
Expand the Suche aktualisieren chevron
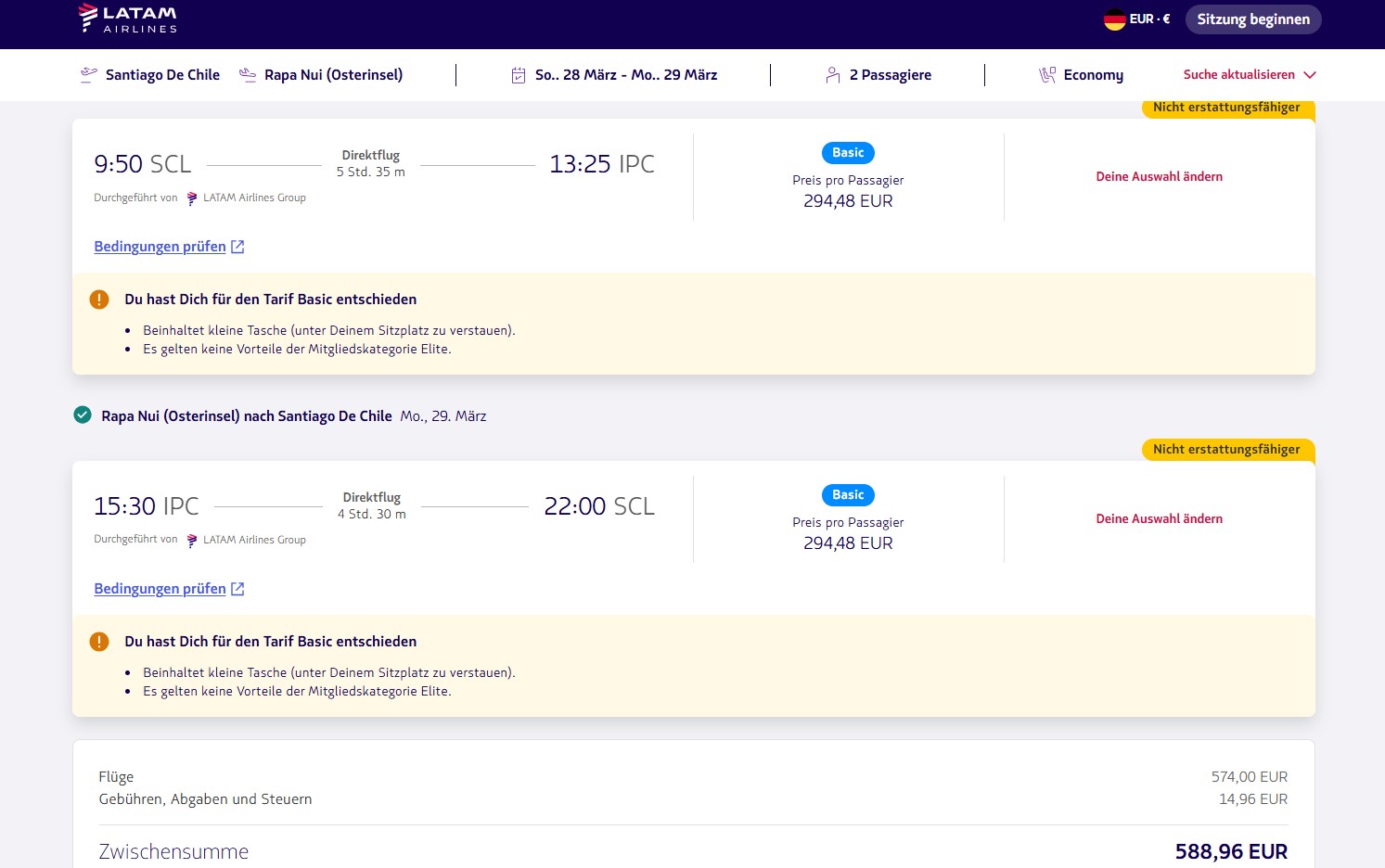coord(1310,75)
